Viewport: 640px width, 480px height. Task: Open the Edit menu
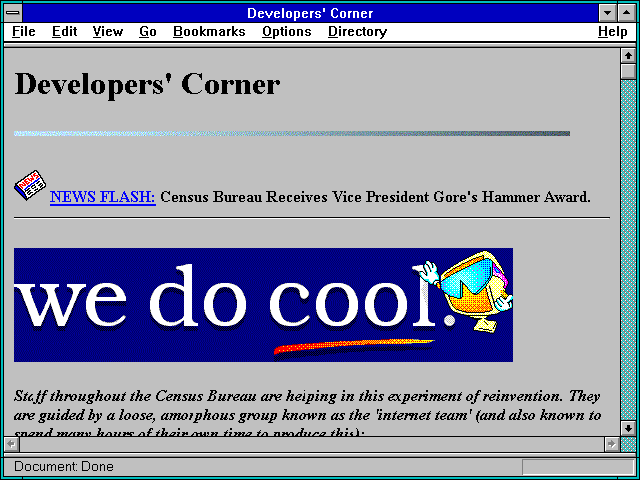click(64, 32)
